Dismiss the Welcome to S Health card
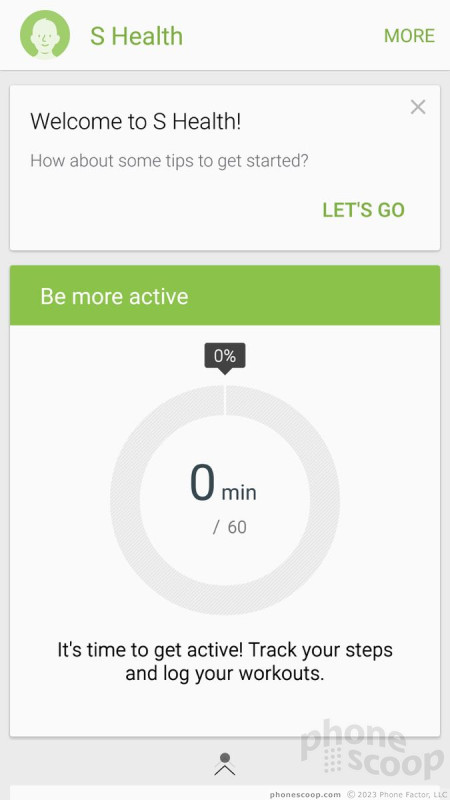Image resolution: width=450 pixels, height=800 pixels. click(418, 107)
